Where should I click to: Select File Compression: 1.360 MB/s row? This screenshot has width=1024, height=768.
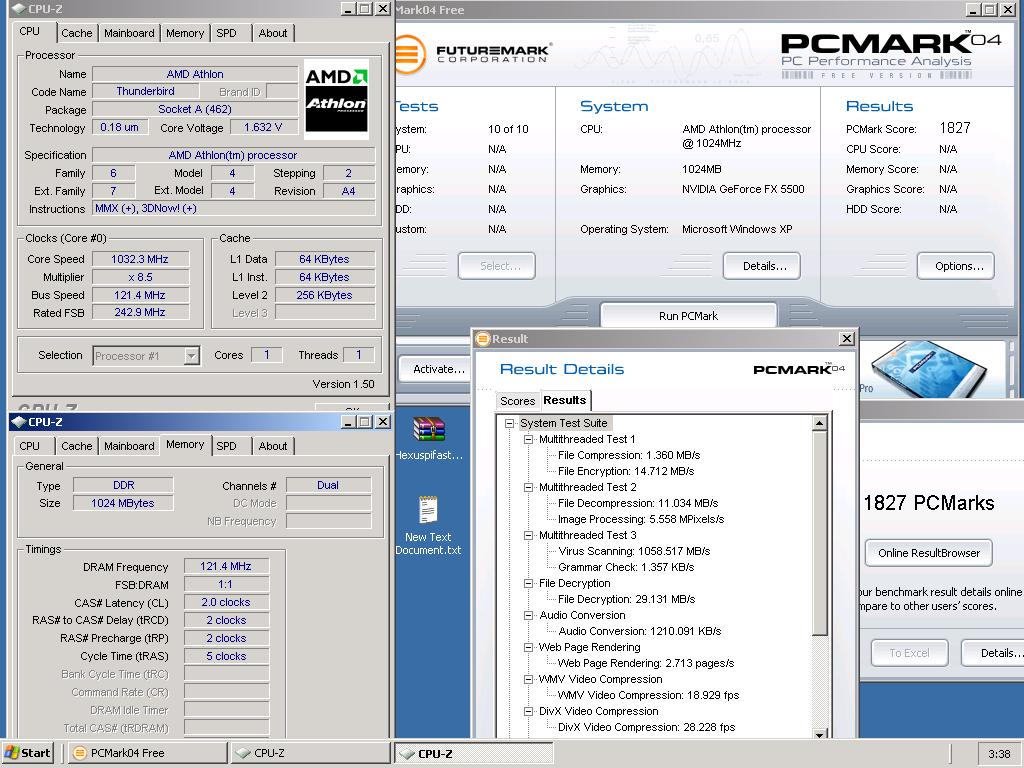point(628,455)
